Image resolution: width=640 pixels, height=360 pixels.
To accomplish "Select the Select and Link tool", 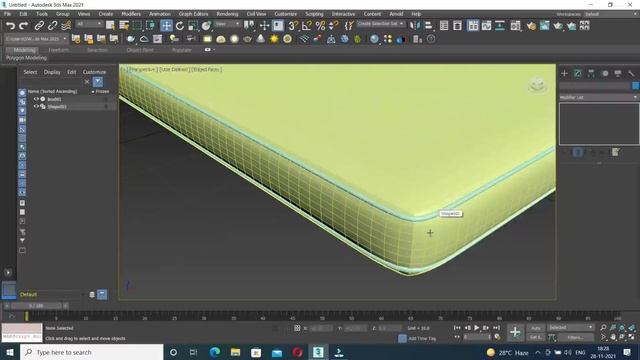I will tap(39, 26).
